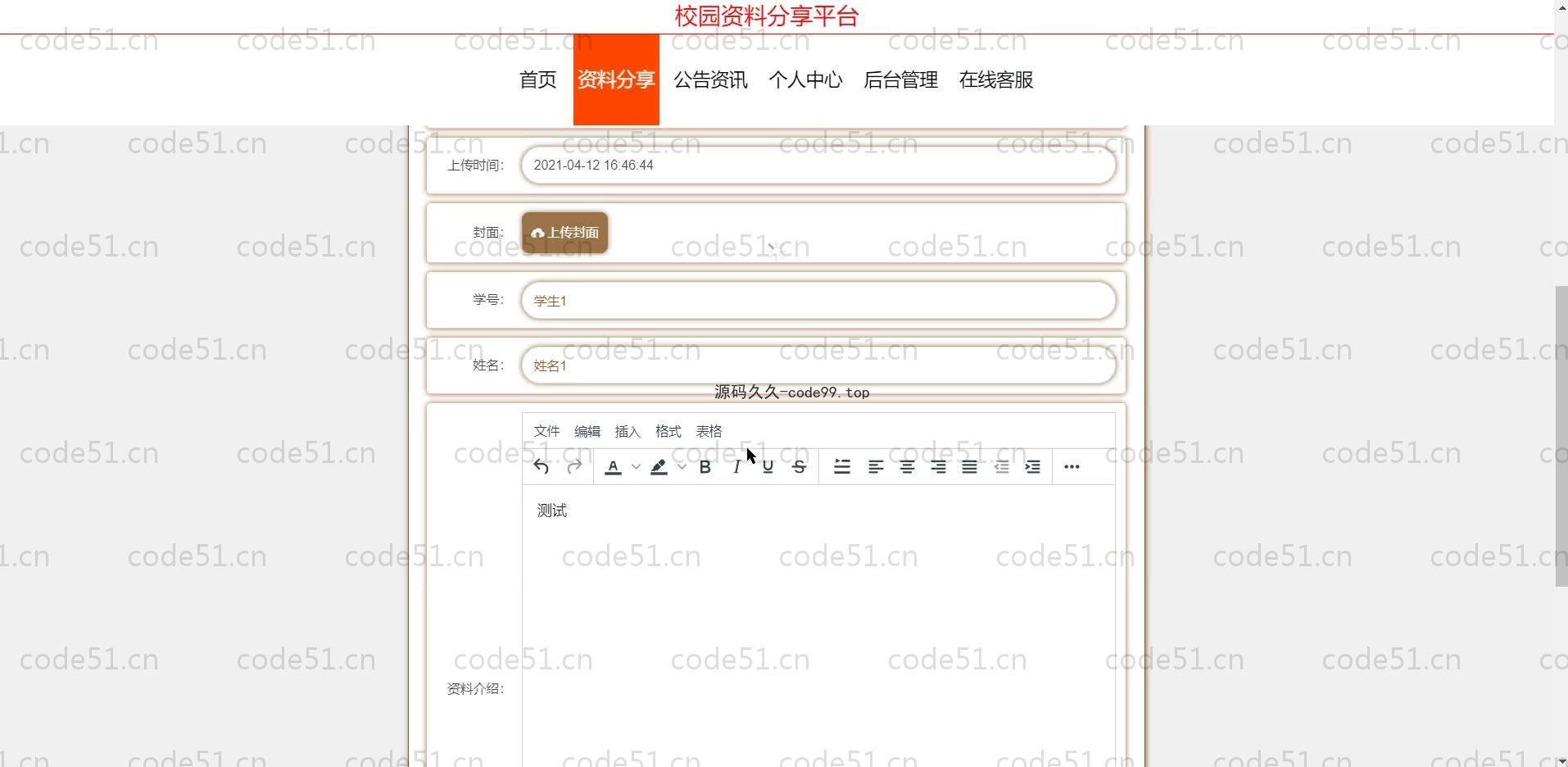The height and width of the screenshot is (767, 1568).
Task: Decrease indent in editor
Action: pos(1001,467)
